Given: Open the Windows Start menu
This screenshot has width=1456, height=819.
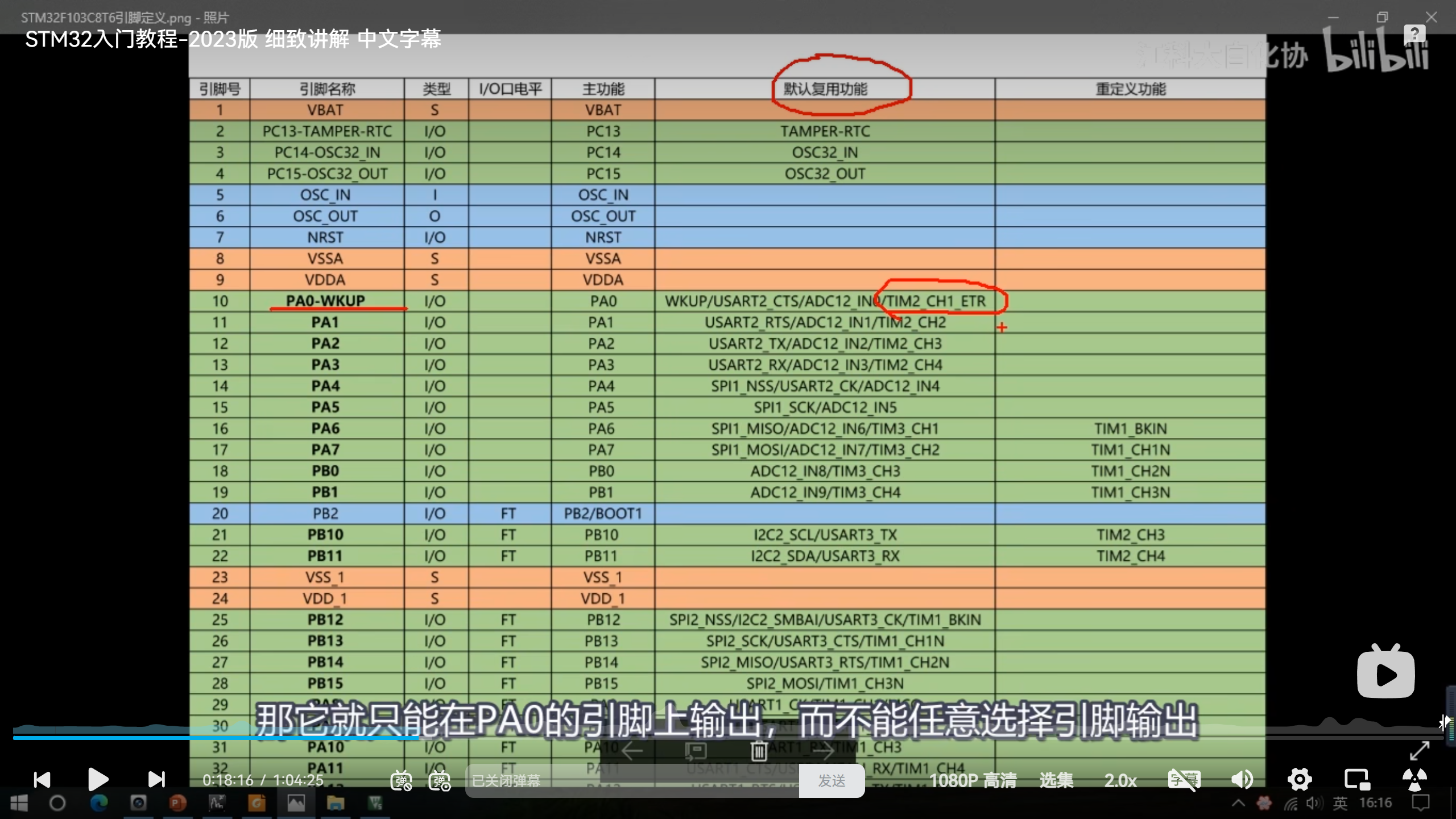Looking at the screenshot, I should [19, 803].
